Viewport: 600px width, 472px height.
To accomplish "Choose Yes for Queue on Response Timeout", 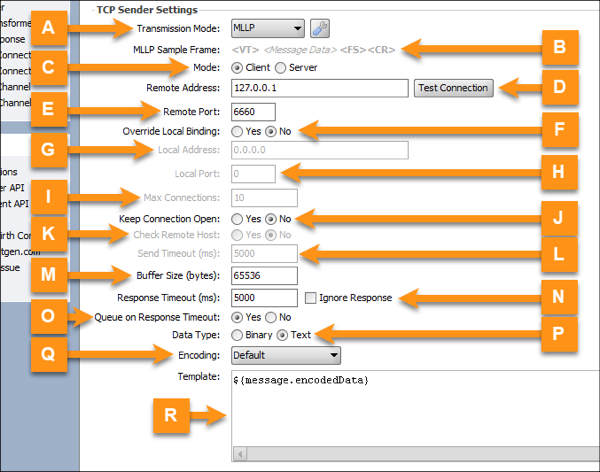I will pos(237,316).
